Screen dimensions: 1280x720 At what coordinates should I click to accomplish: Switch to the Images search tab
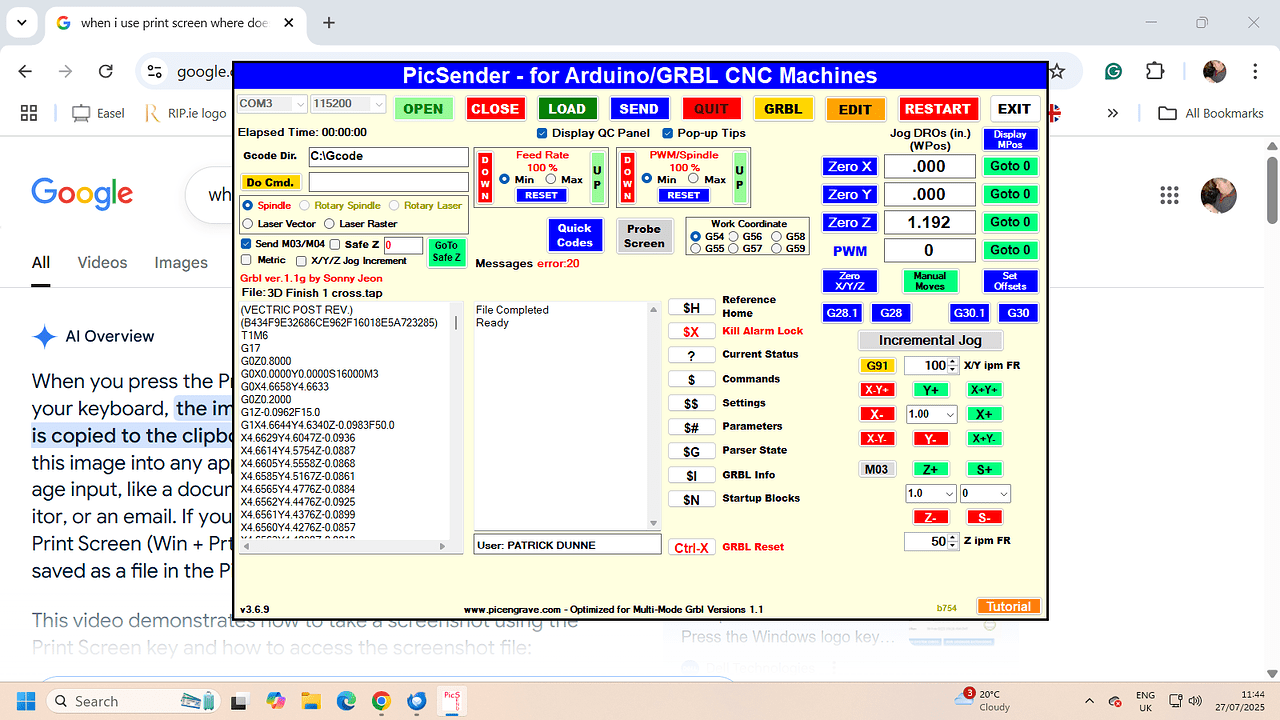pos(181,262)
